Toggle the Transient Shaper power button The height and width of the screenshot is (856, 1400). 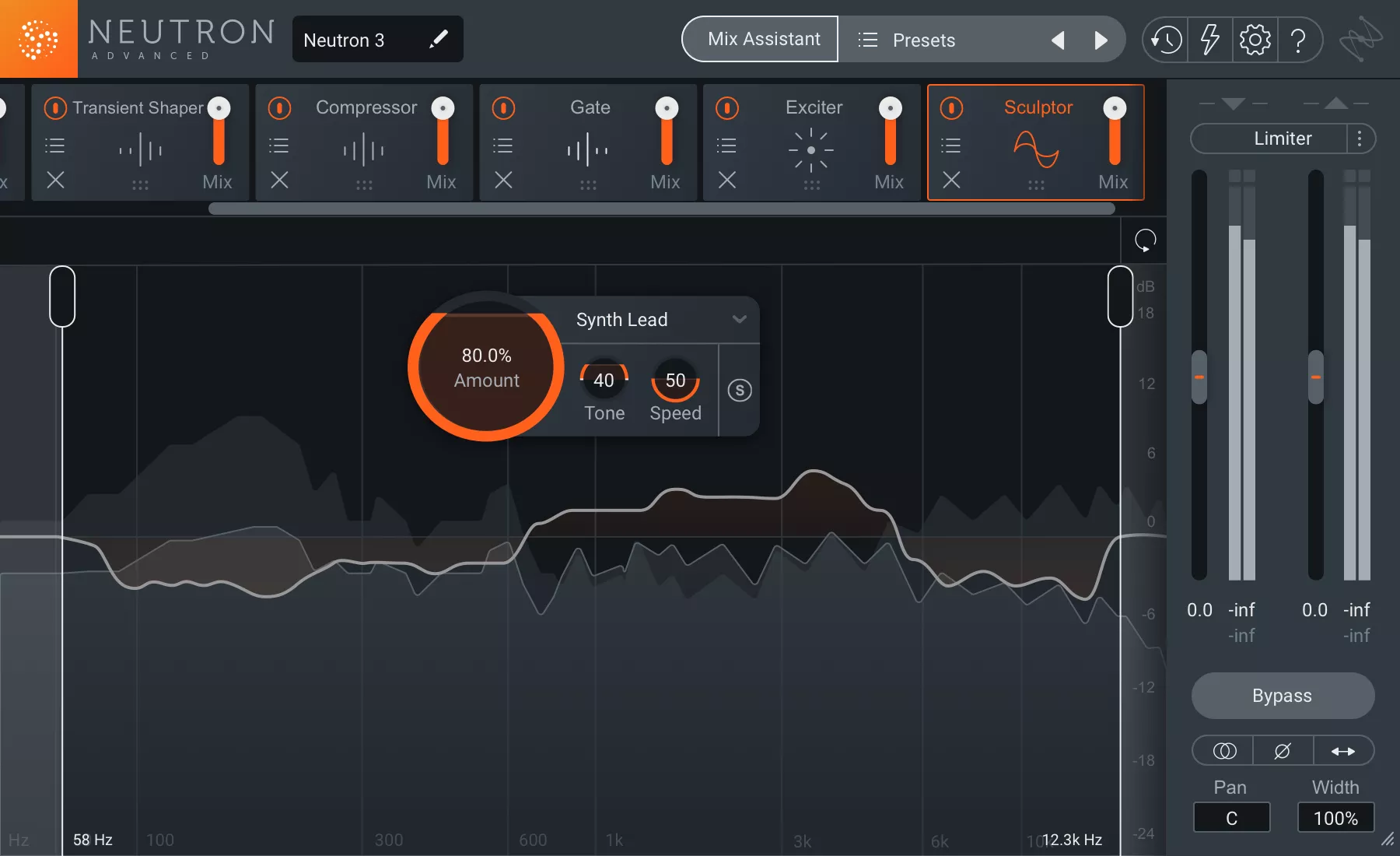(55, 108)
